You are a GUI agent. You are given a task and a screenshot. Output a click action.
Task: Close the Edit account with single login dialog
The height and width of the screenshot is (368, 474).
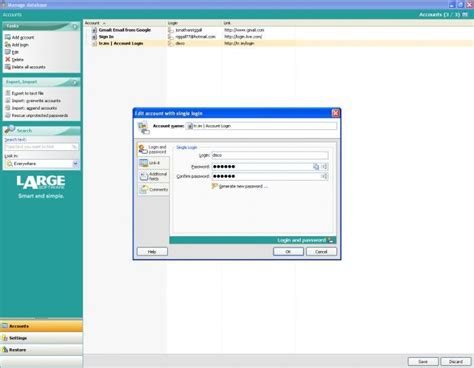tap(336, 113)
